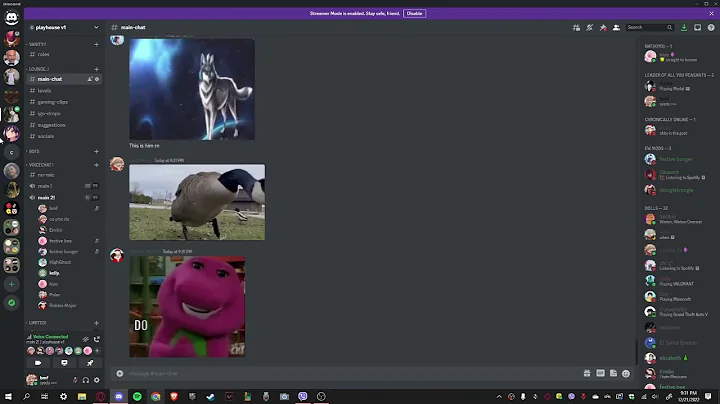Add channel to BOTS category

(x=96, y=152)
